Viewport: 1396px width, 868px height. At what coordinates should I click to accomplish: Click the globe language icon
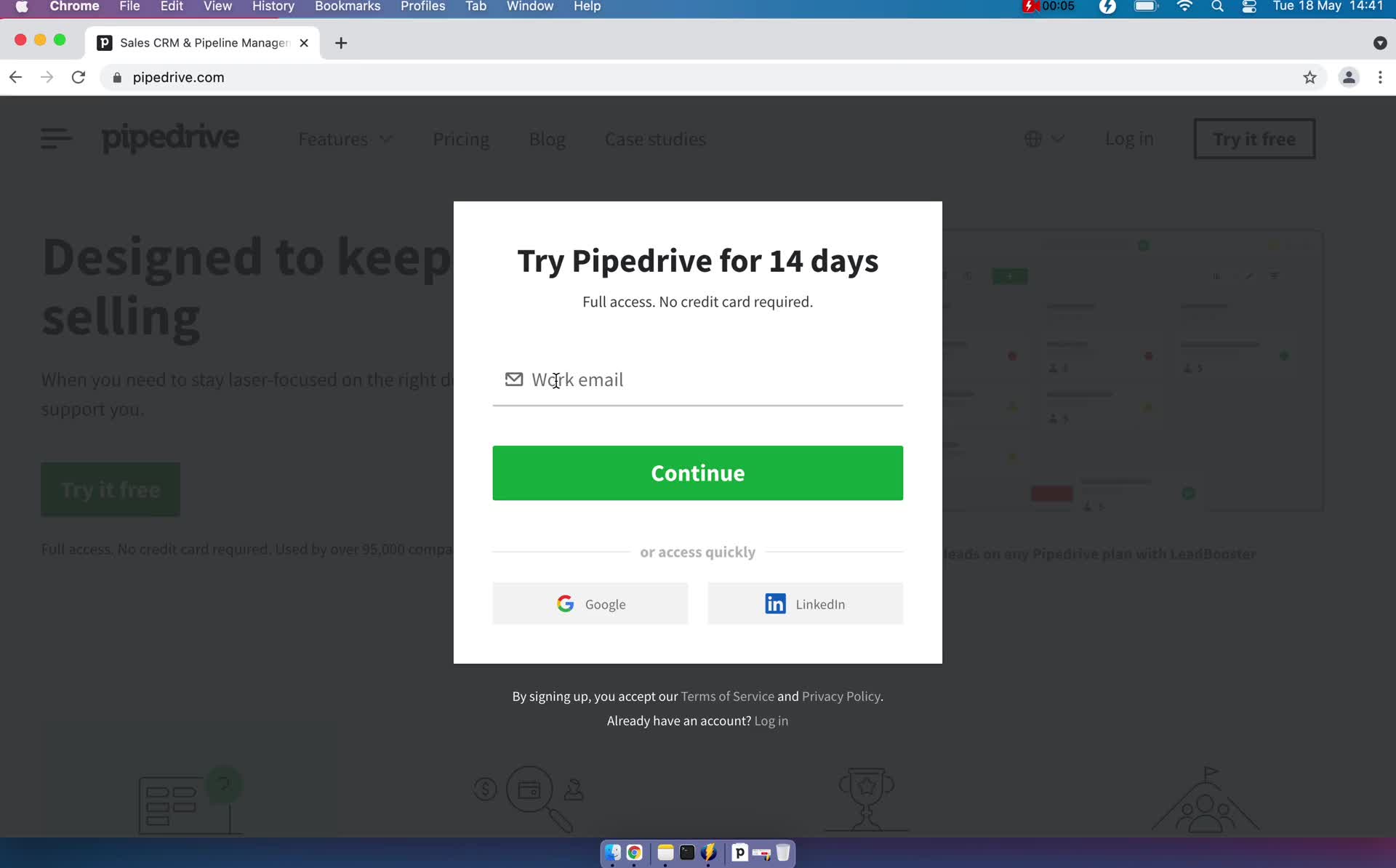(x=1033, y=139)
